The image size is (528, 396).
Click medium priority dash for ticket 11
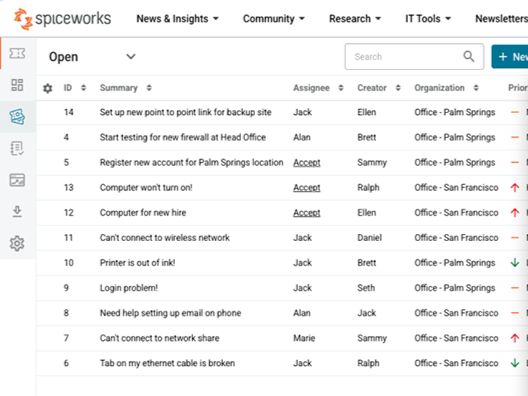(515, 238)
